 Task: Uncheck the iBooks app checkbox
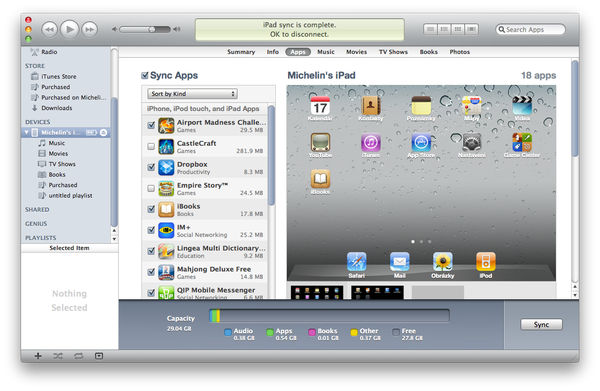coord(151,209)
